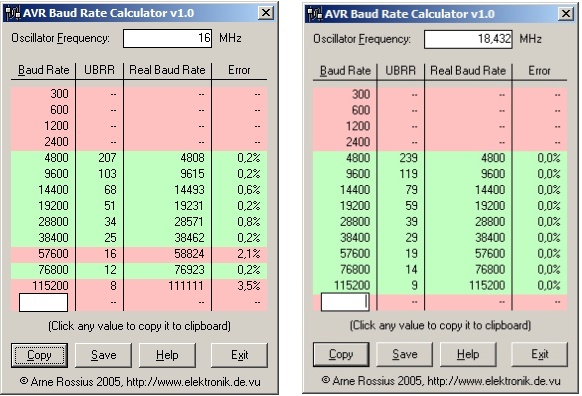582x396 pixels.
Task: Click real baud rate 19231
Action: (x=189, y=206)
